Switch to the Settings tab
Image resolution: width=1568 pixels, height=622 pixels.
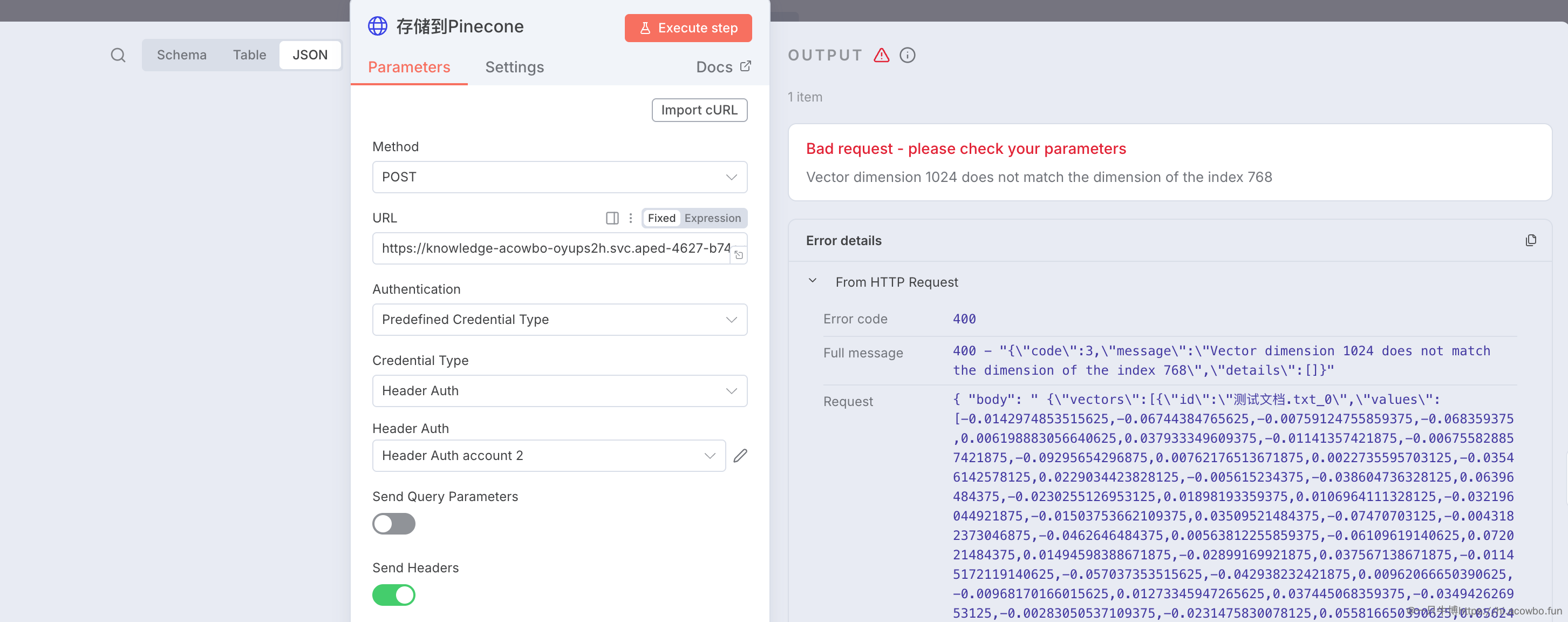(514, 67)
